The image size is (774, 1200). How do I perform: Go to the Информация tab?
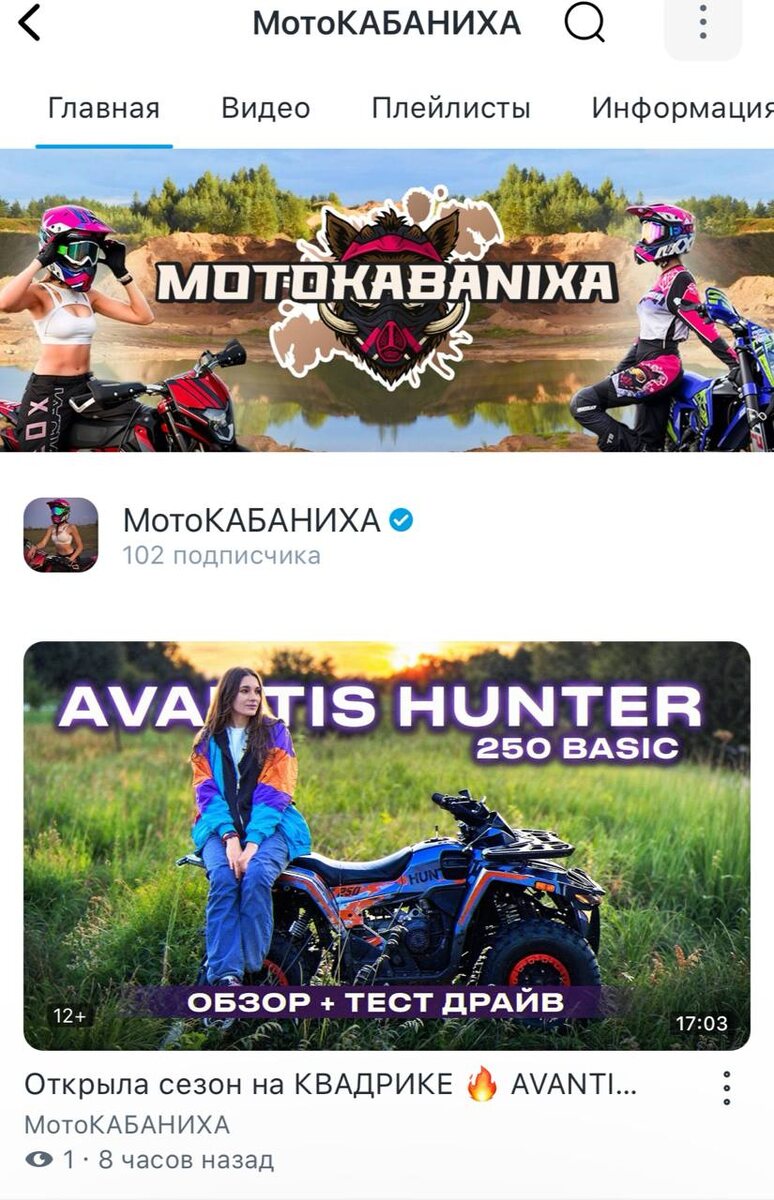[683, 108]
